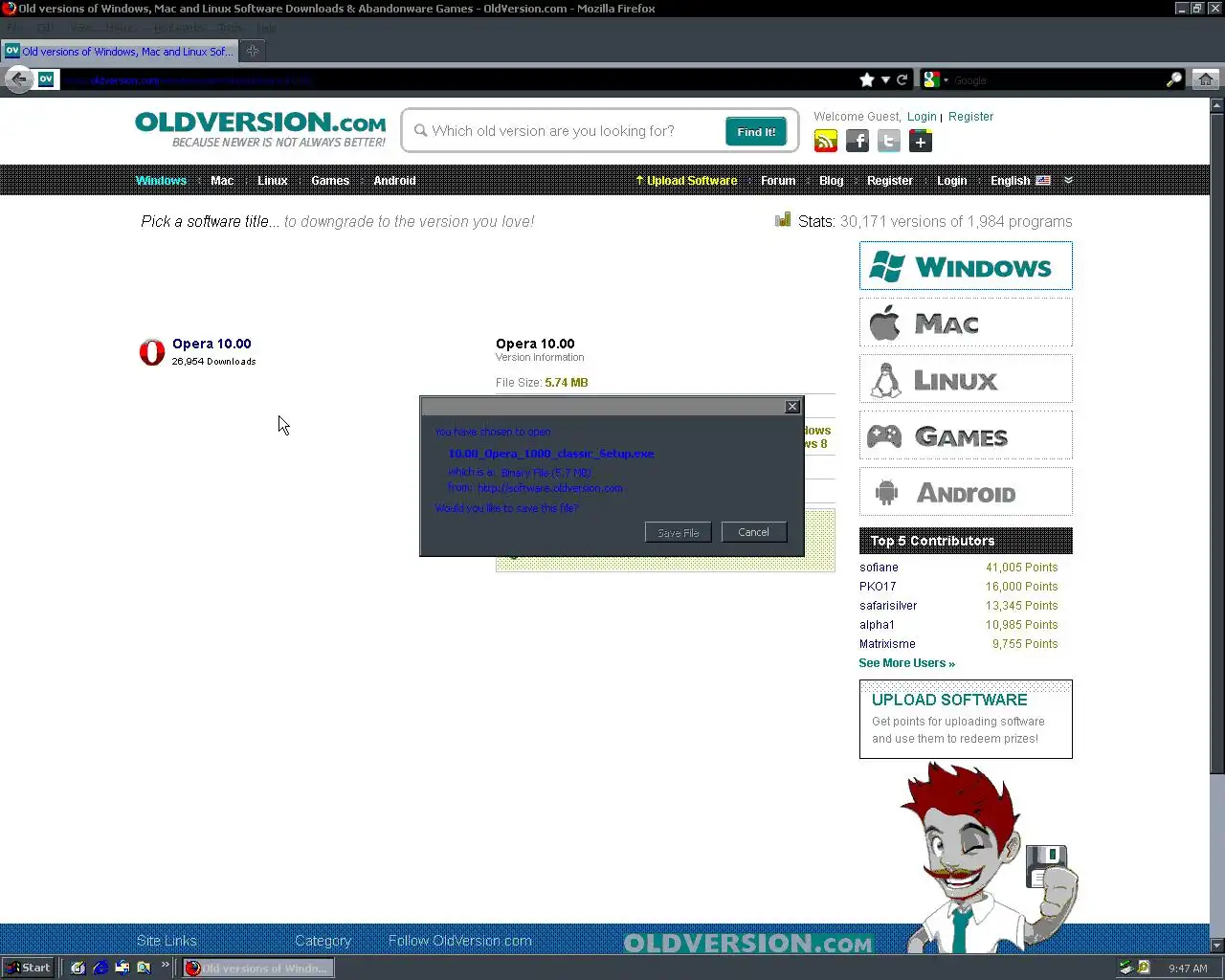
Task: Go back with the Firefox back arrow
Action: click(18, 79)
